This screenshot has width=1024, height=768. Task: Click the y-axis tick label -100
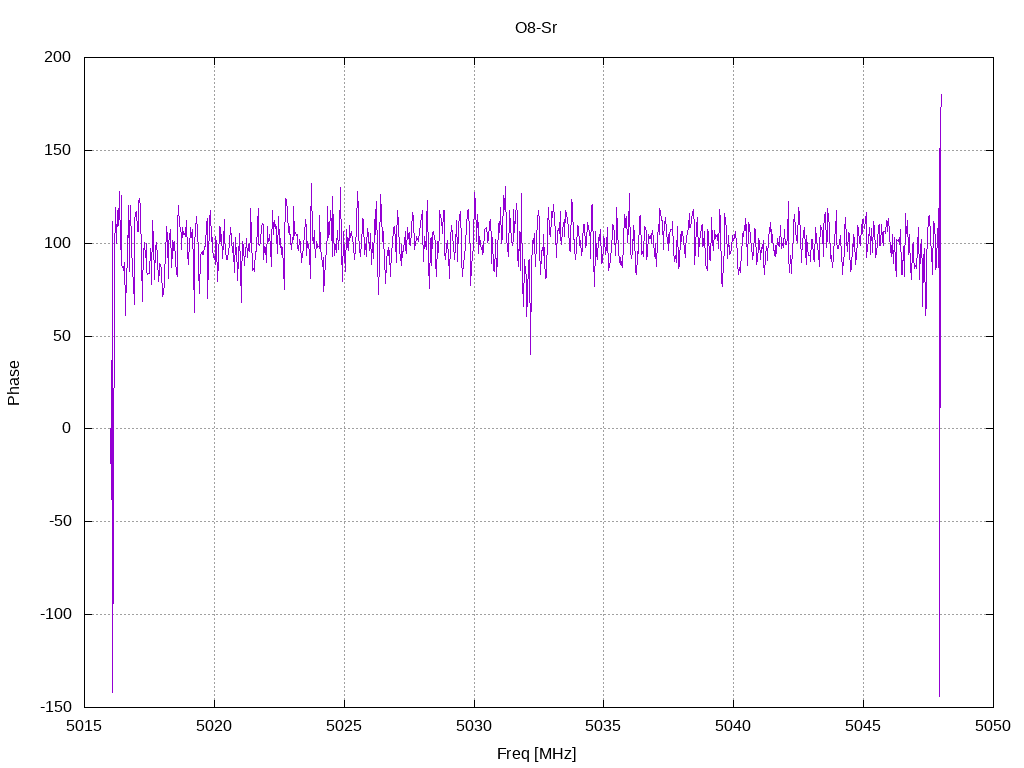56,614
